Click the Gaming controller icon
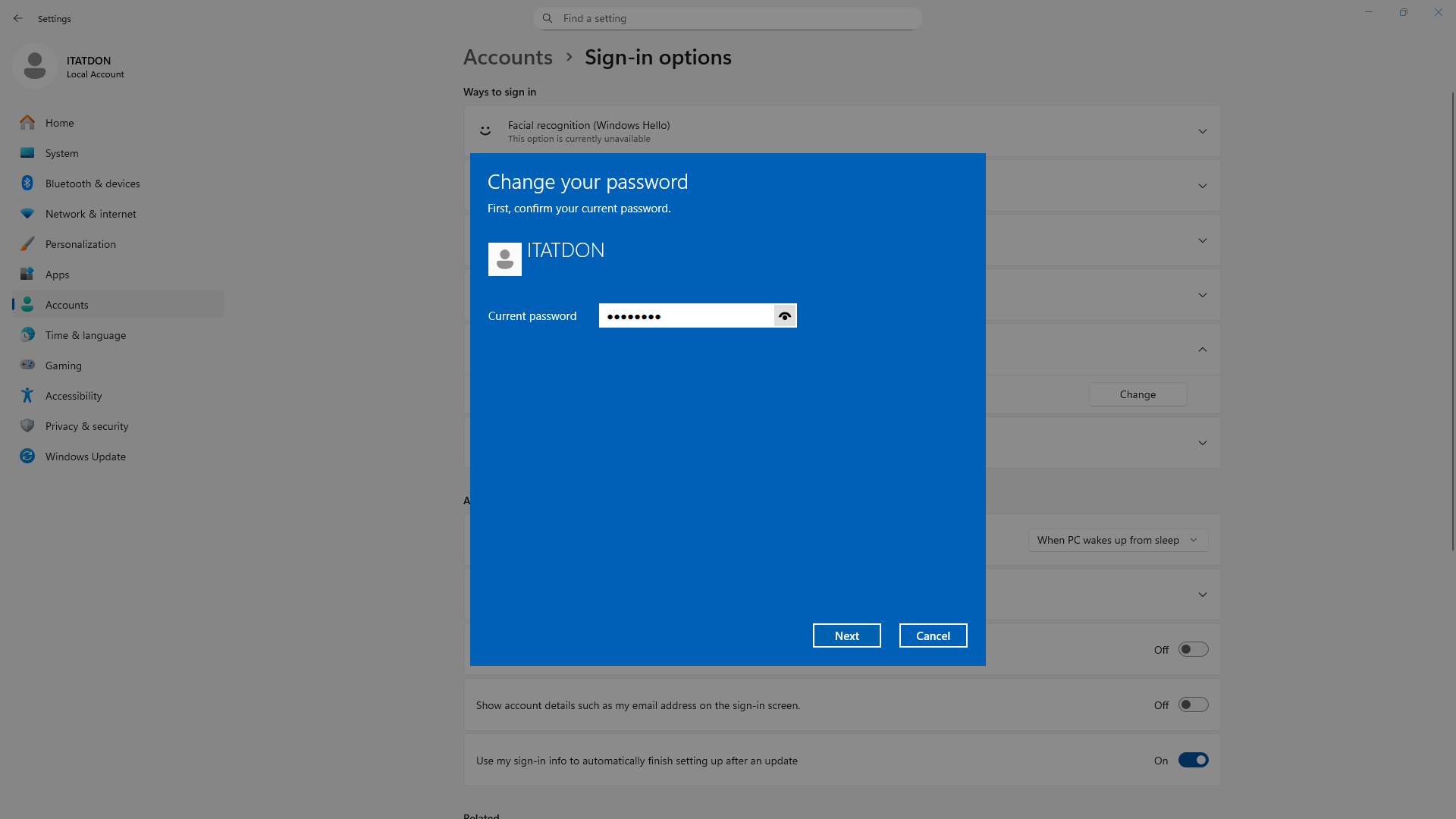Screen dimensions: 1456x819 click(27, 365)
